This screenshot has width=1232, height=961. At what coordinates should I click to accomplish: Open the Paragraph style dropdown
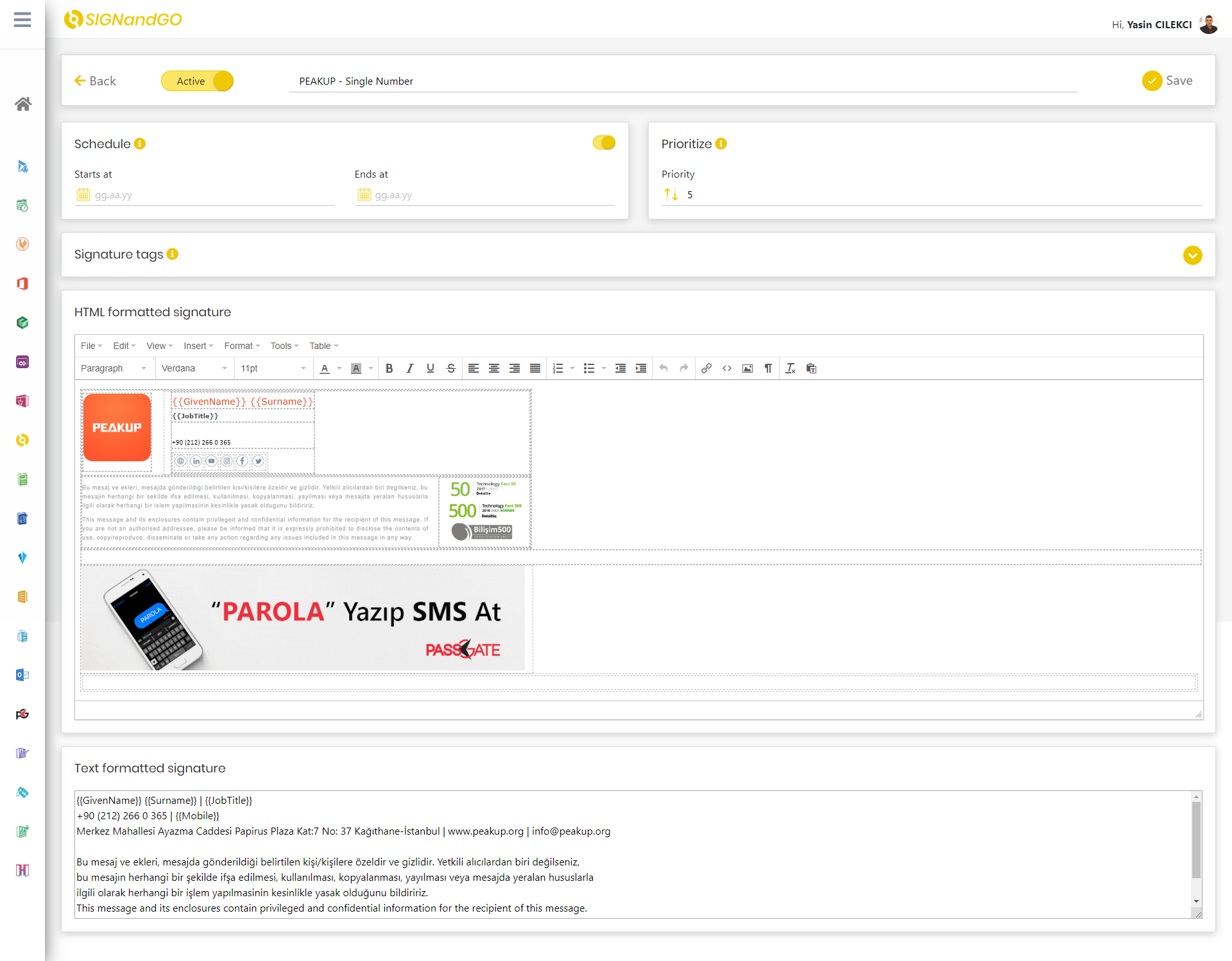click(114, 368)
